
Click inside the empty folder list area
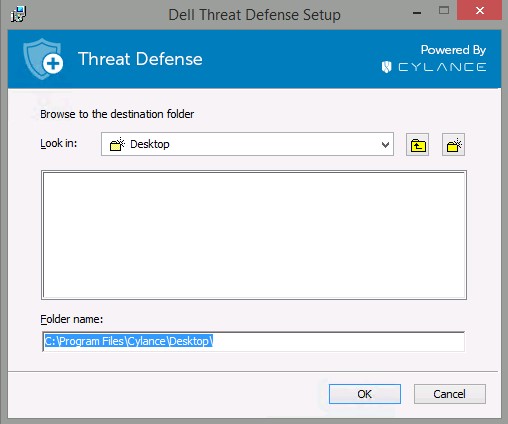pyautogui.click(x=254, y=235)
